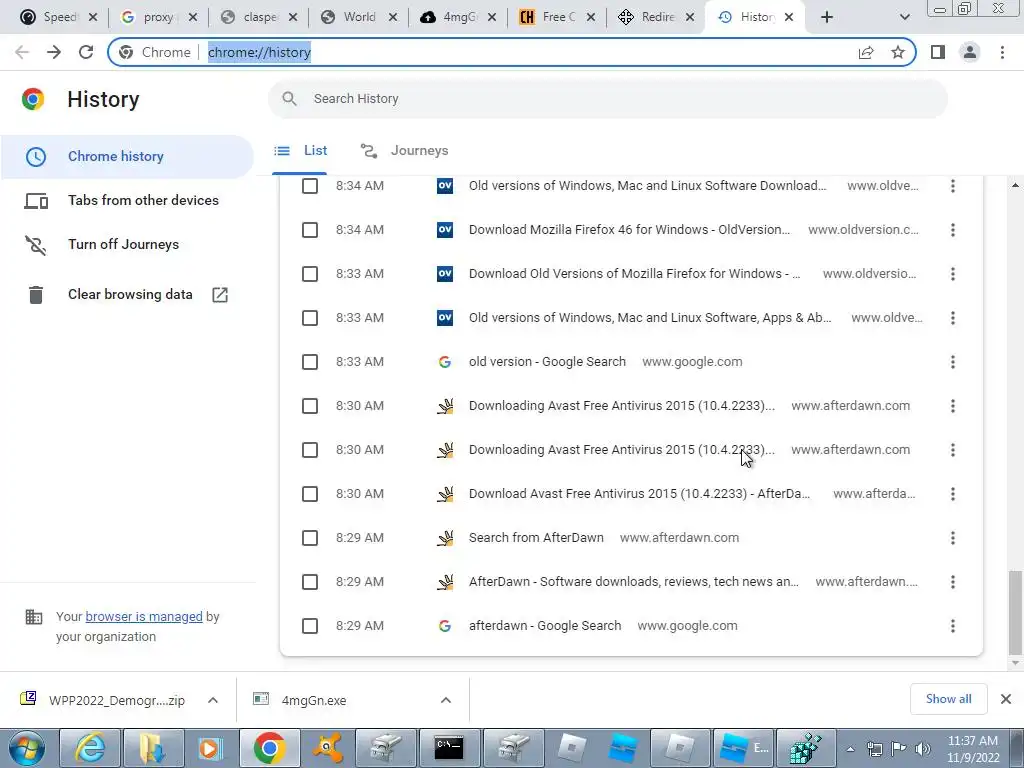1024x768 pixels.
Task: Click AfterDawn favicon of Search from AfterDawn
Action: pyautogui.click(x=445, y=538)
